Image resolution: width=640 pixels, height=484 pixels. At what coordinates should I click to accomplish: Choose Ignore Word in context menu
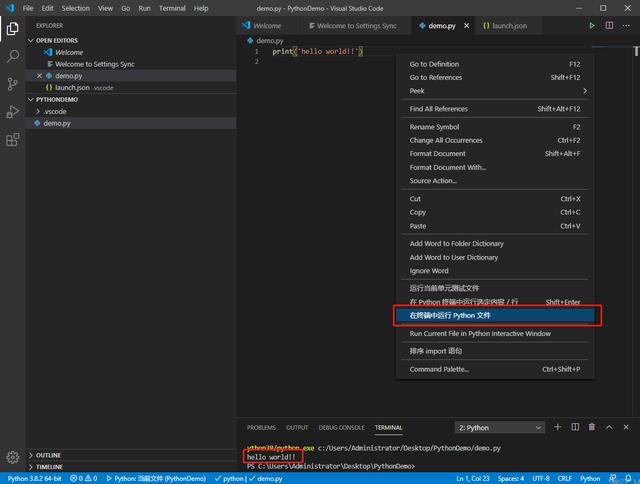(495, 271)
